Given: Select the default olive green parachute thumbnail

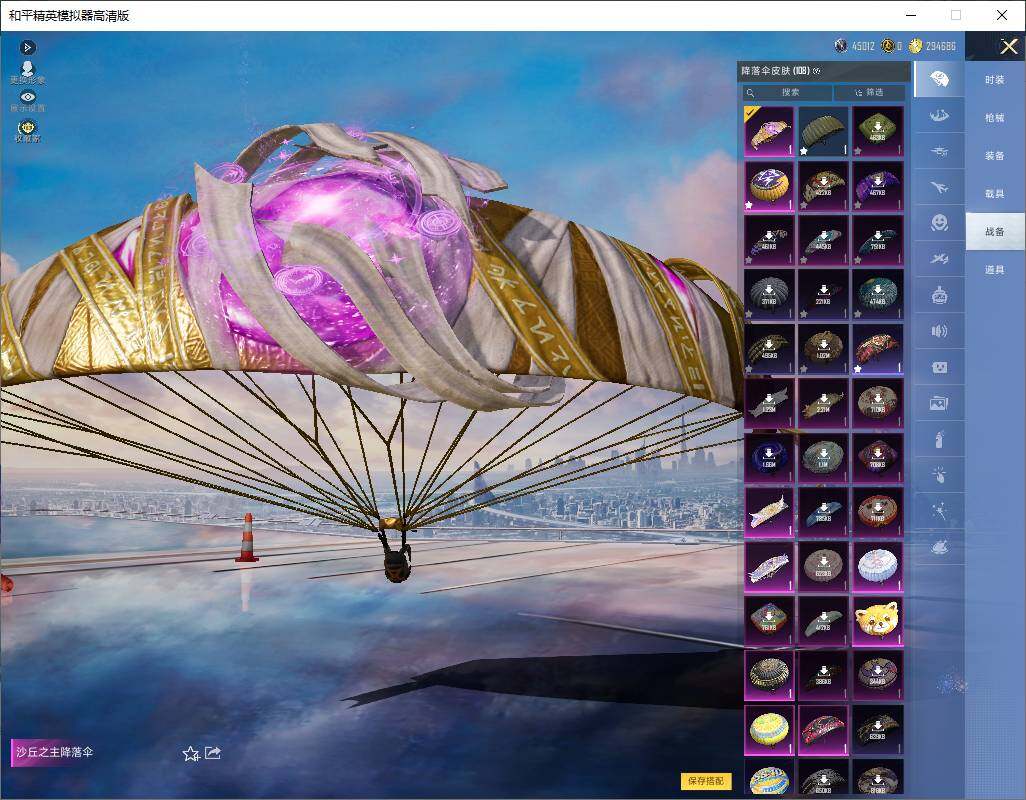Looking at the screenshot, I should pos(823,131).
